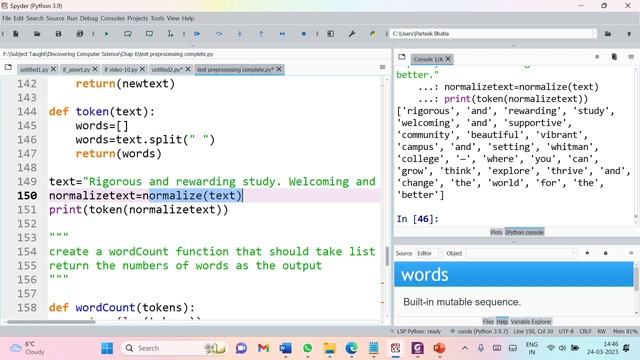Switch to the untitled1.py editor tab
The image size is (640, 360).
(x=34, y=70)
